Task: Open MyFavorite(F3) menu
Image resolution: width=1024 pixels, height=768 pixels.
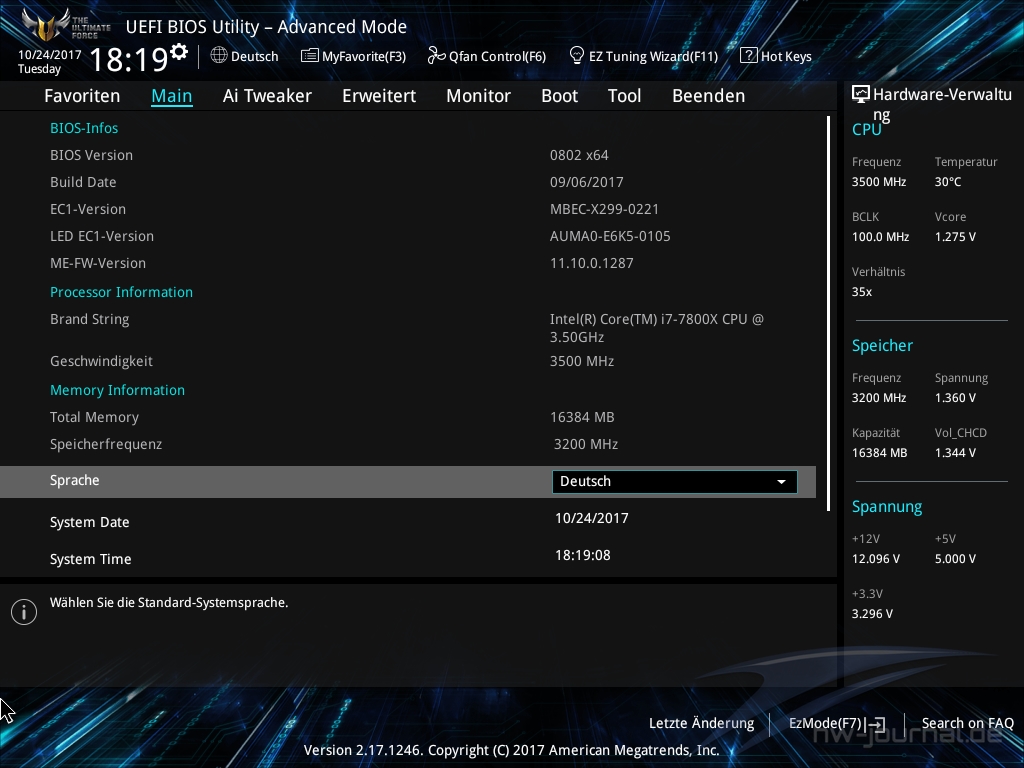Action: (x=353, y=56)
